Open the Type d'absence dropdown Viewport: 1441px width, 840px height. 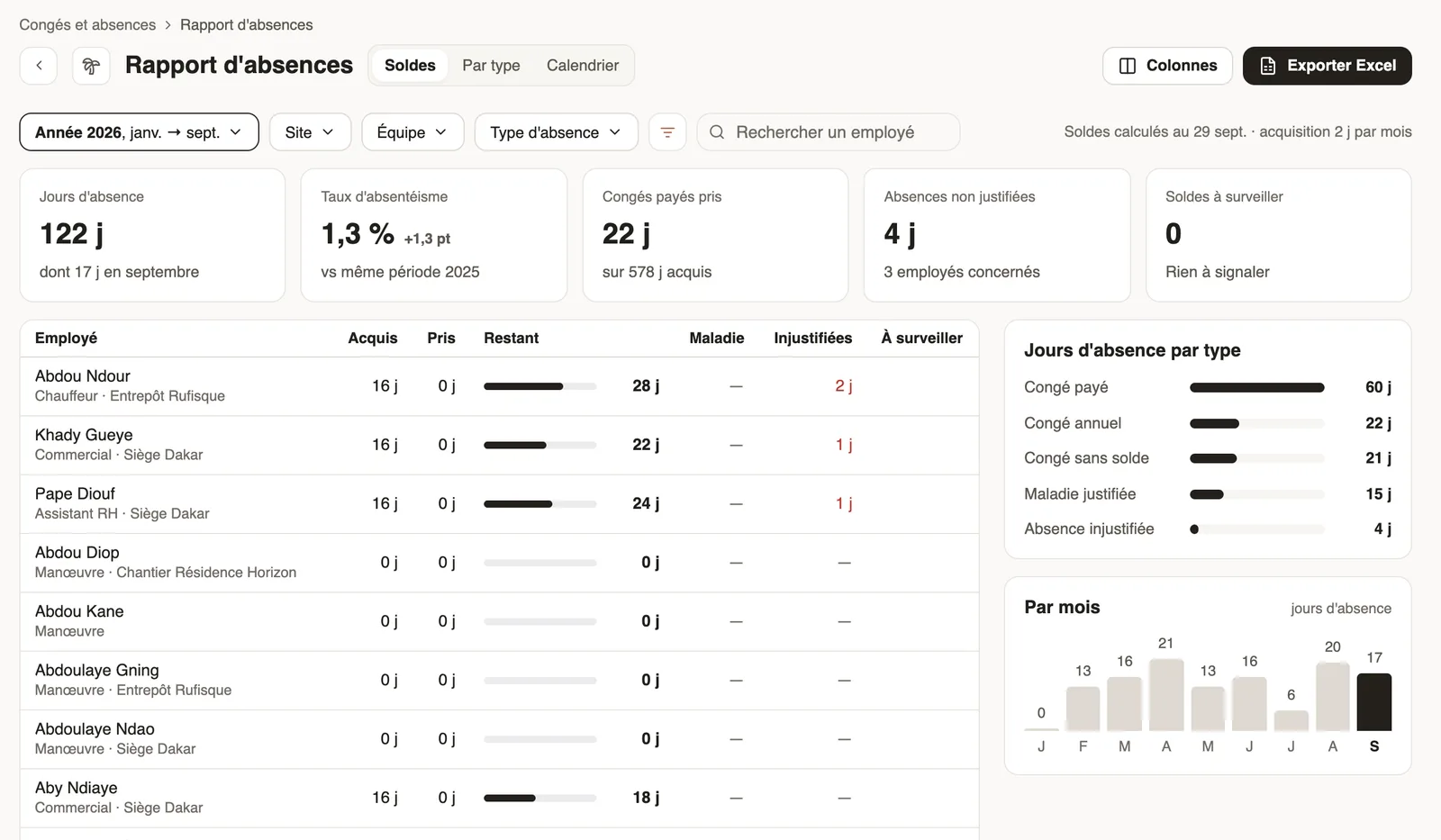[556, 132]
